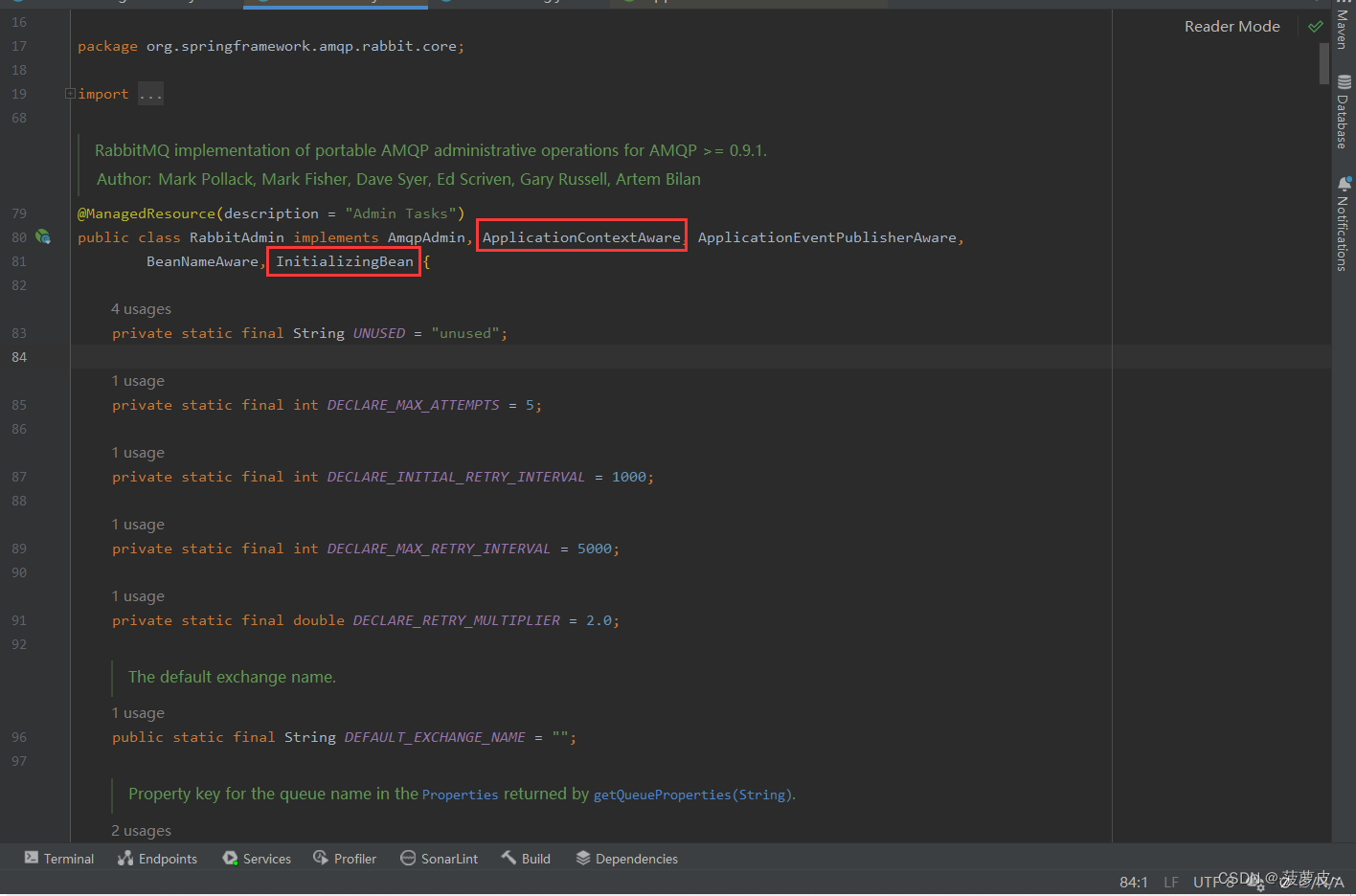
Task: Open getQueueProperties(String) doc link
Action: click(x=692, y=795)
